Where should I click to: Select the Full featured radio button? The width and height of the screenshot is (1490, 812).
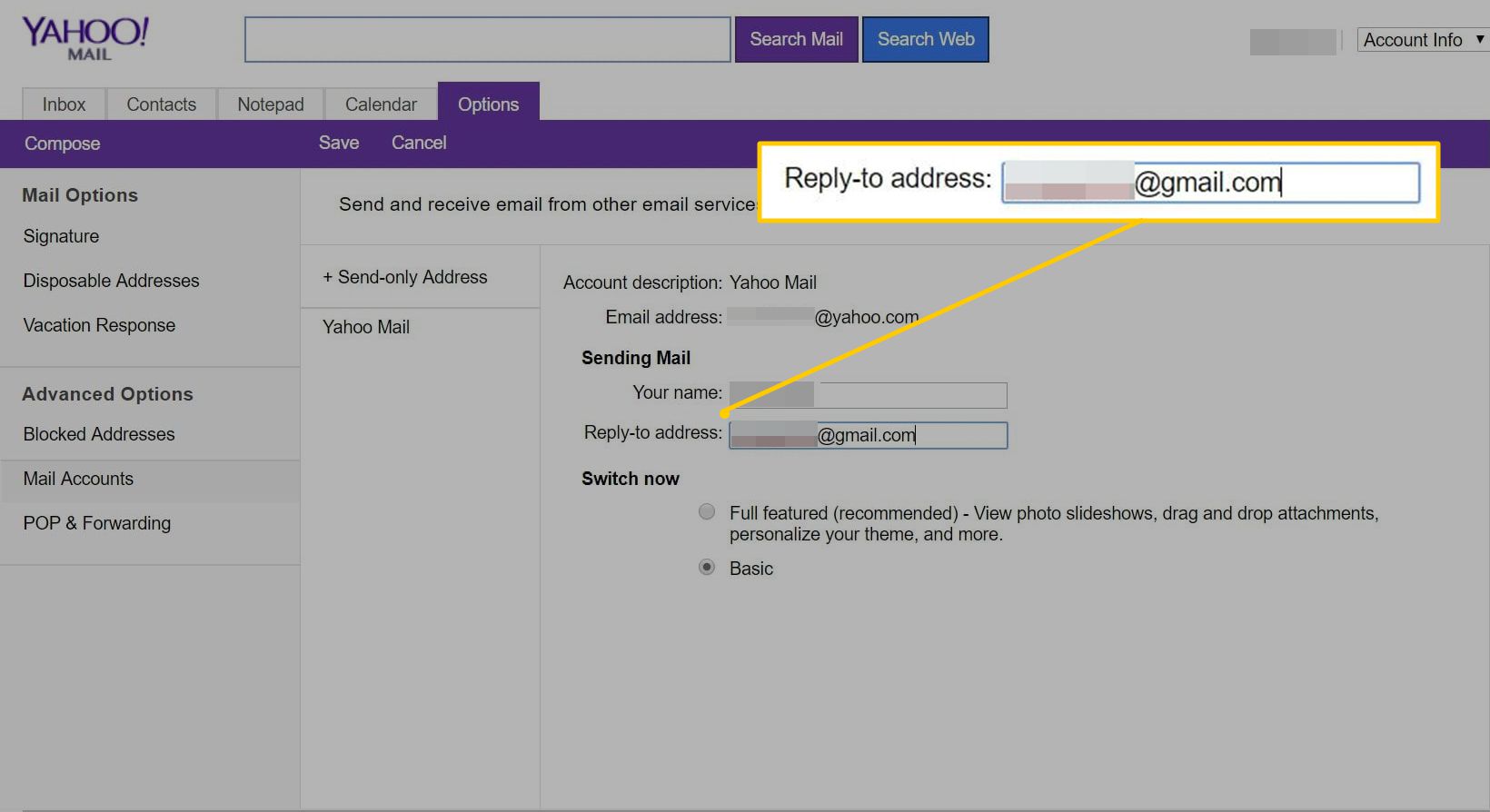pos(707,511)
